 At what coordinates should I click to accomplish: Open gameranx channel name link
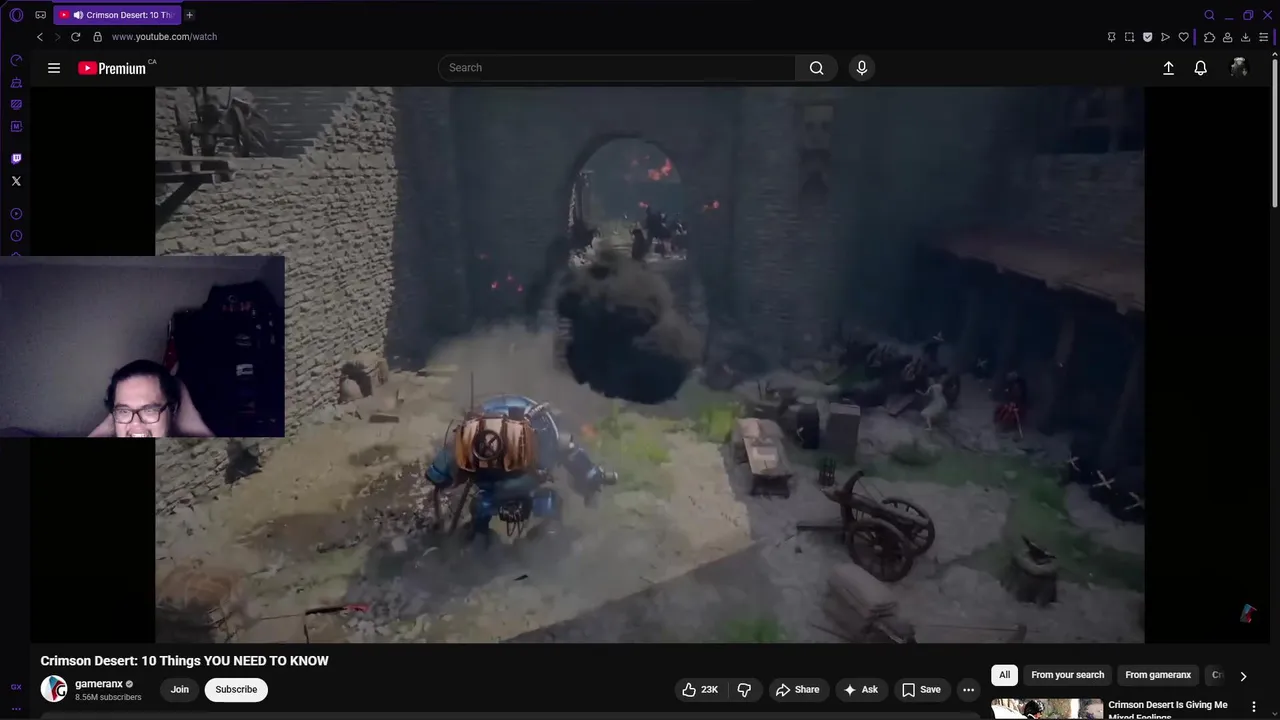pyautogui.click(x=99, y=684)
